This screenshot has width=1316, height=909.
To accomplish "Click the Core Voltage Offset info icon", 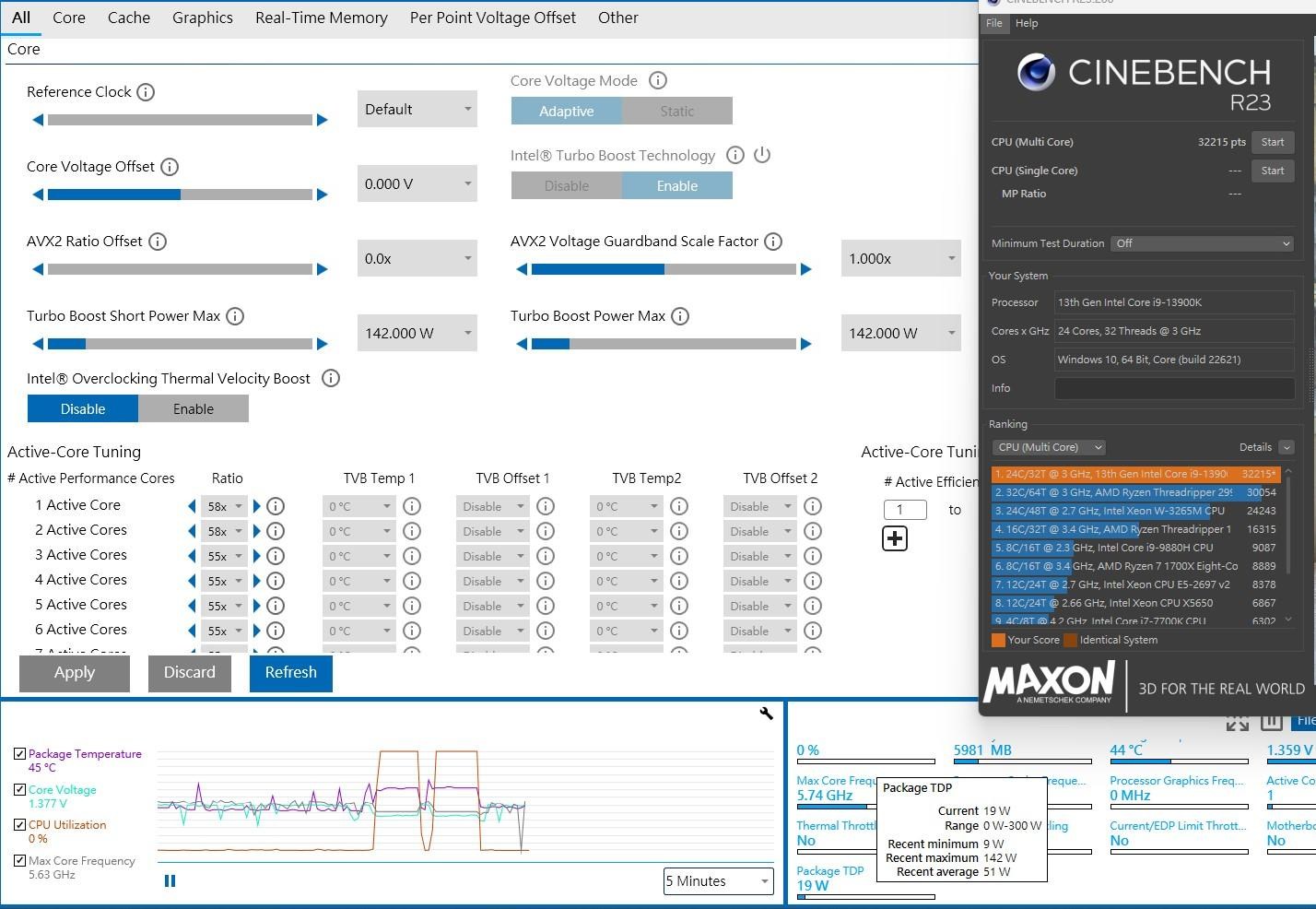I will pos(170,167).
